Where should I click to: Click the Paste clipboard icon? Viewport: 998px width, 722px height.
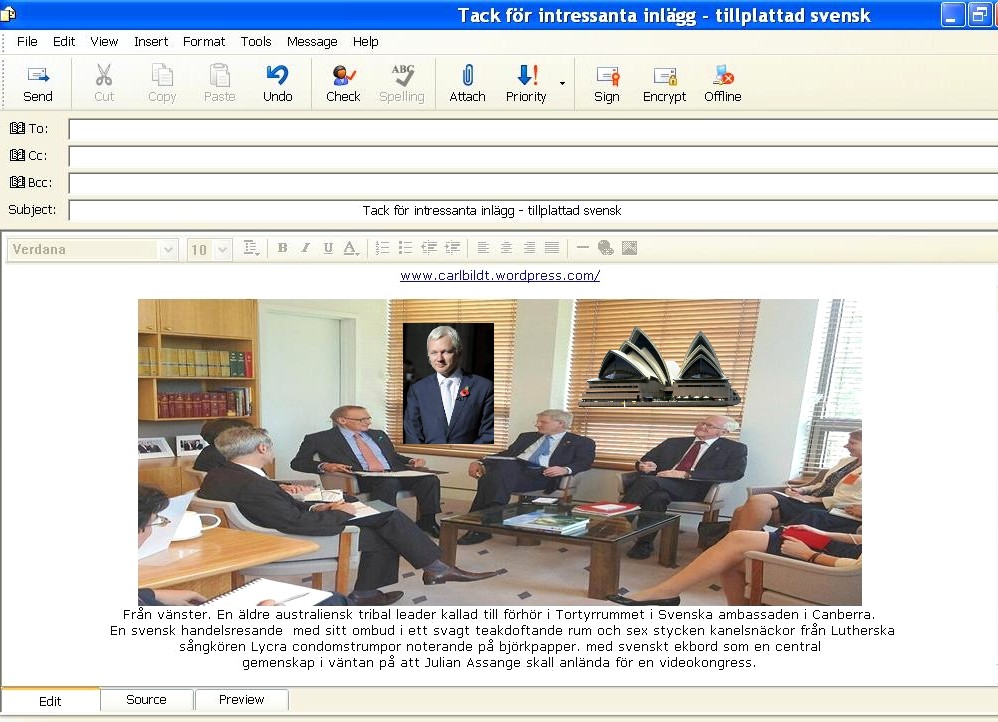tap(220, 75)
